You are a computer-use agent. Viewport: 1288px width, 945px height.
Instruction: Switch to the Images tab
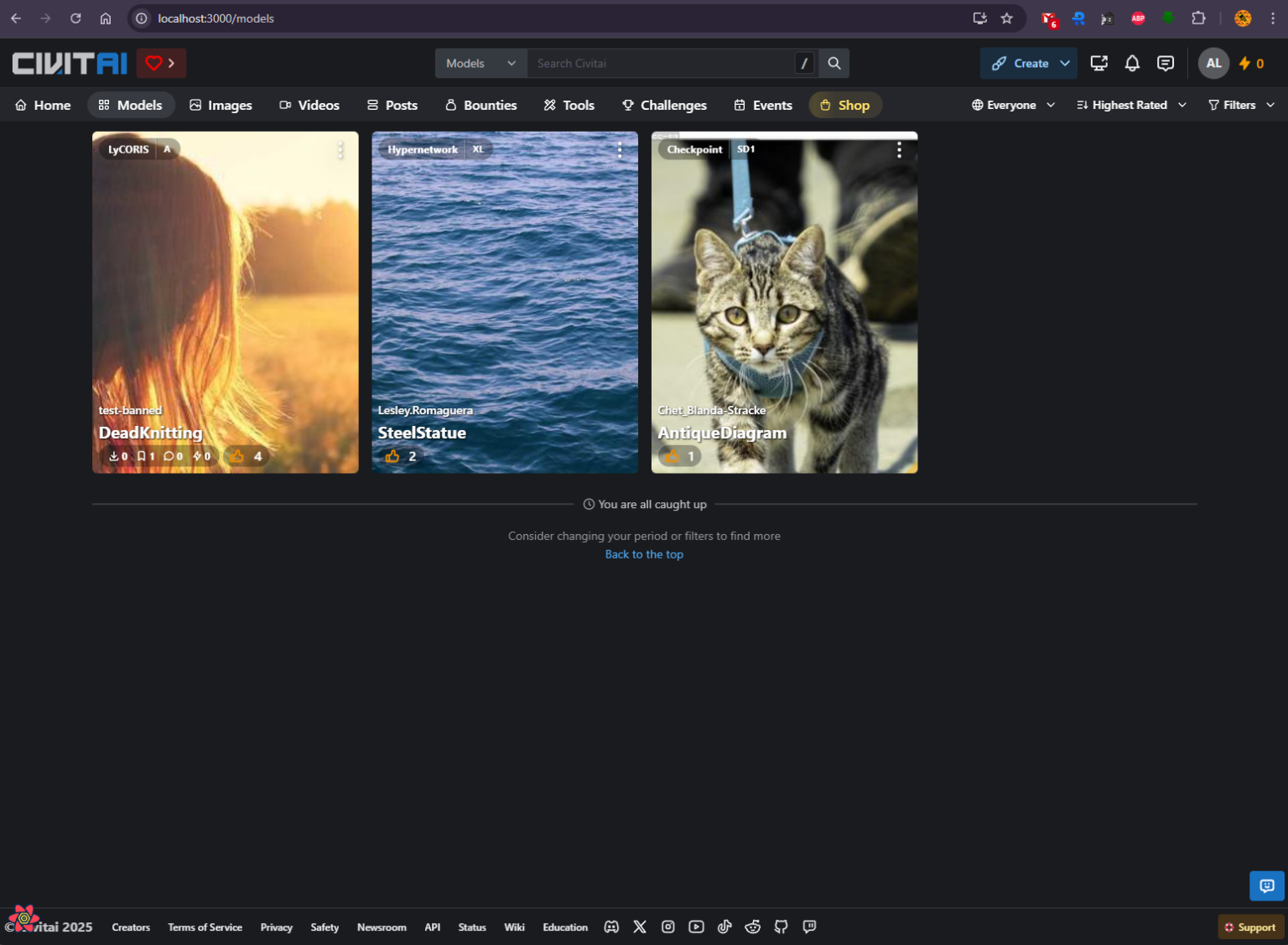click(221, 105)
